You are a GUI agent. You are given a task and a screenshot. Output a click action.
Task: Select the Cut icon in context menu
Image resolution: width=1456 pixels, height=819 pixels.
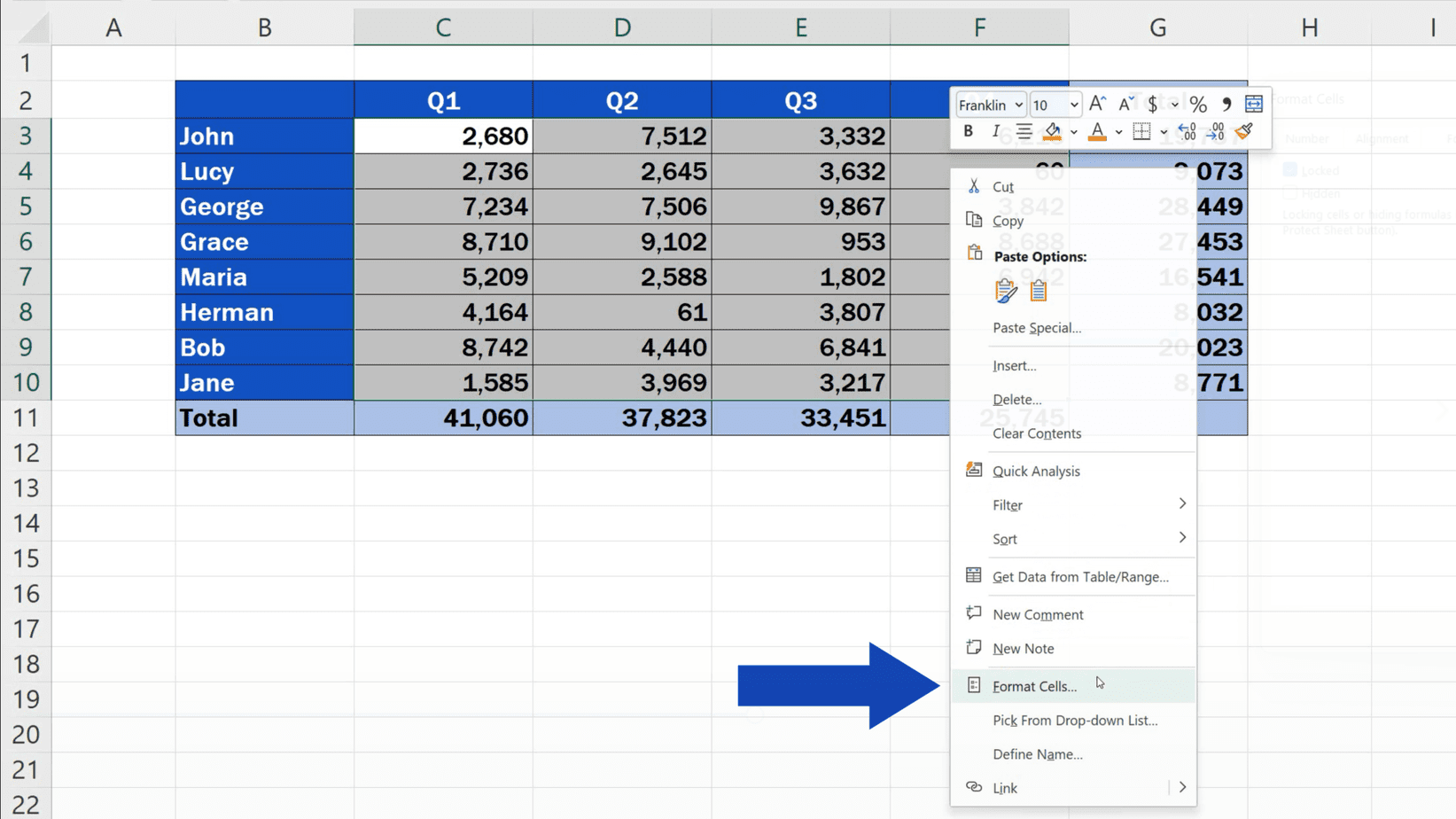tap(974, 186)
